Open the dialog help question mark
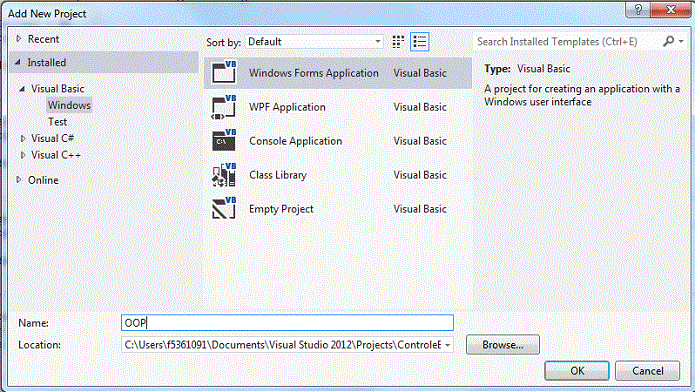 point(638,9)
